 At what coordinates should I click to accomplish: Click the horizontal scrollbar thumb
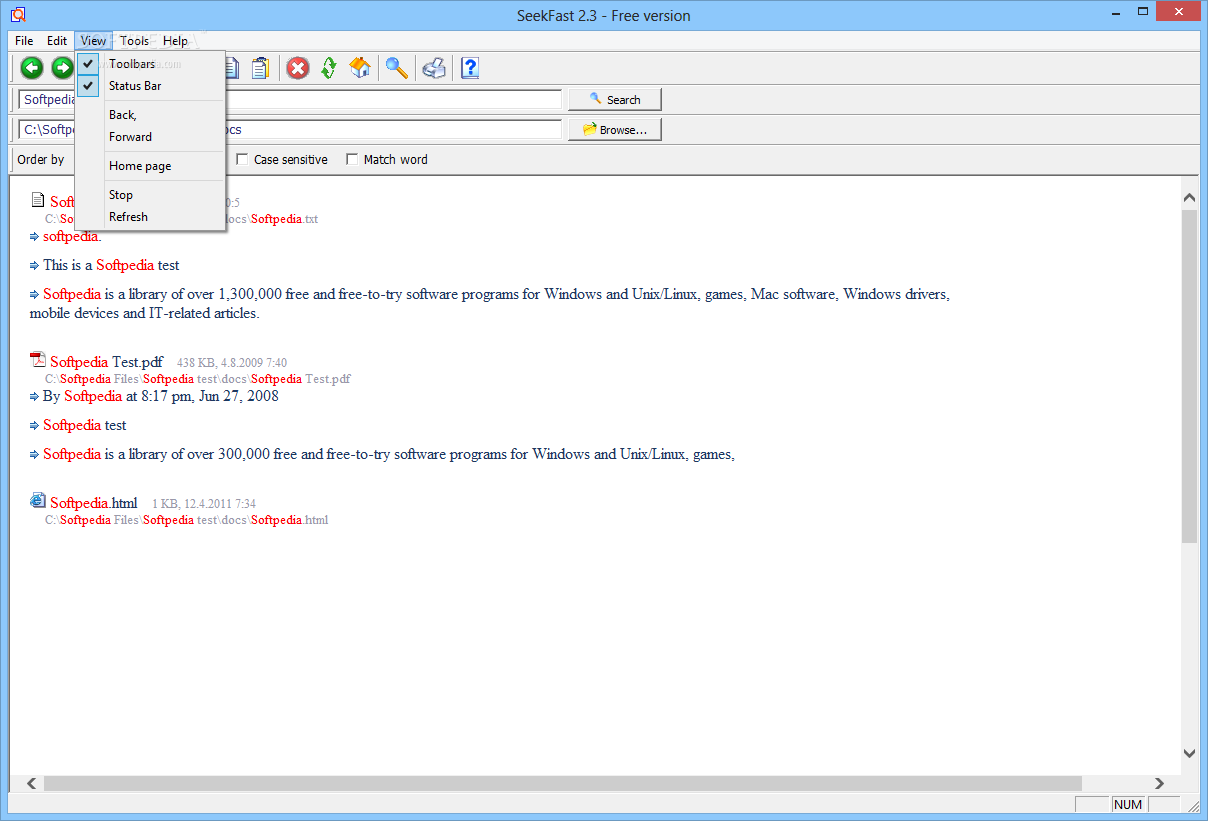pyautogui.click(x=563, y=783)
